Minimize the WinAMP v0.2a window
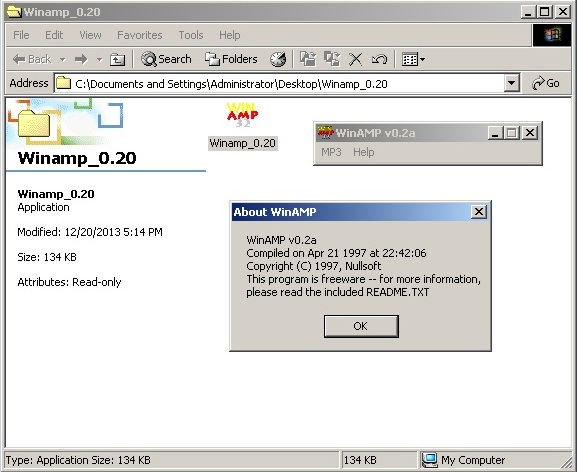This screenshot has height=472, width=577. (495, 133)
